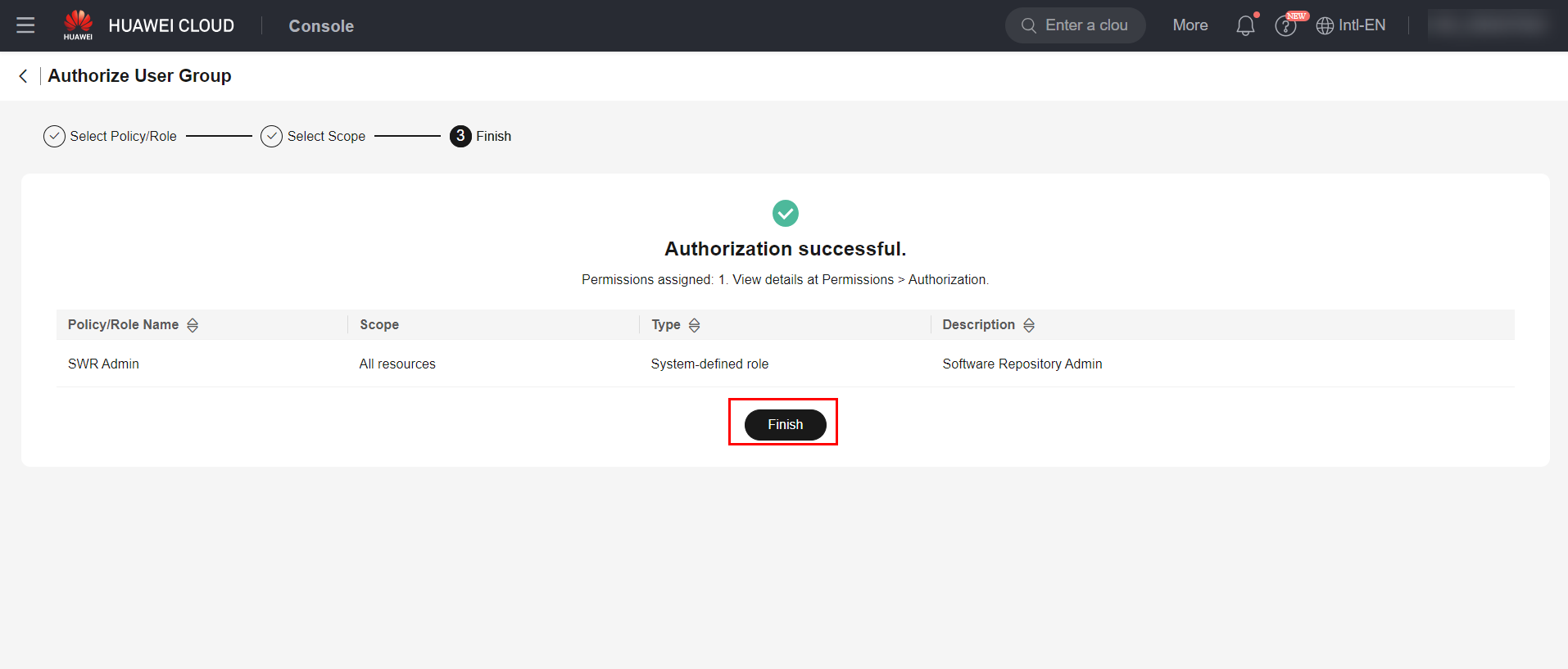The width and height of the screenshot is (1568, 669).
Task: Open the blurred account name menu
Action: [x=1488, y=25]
